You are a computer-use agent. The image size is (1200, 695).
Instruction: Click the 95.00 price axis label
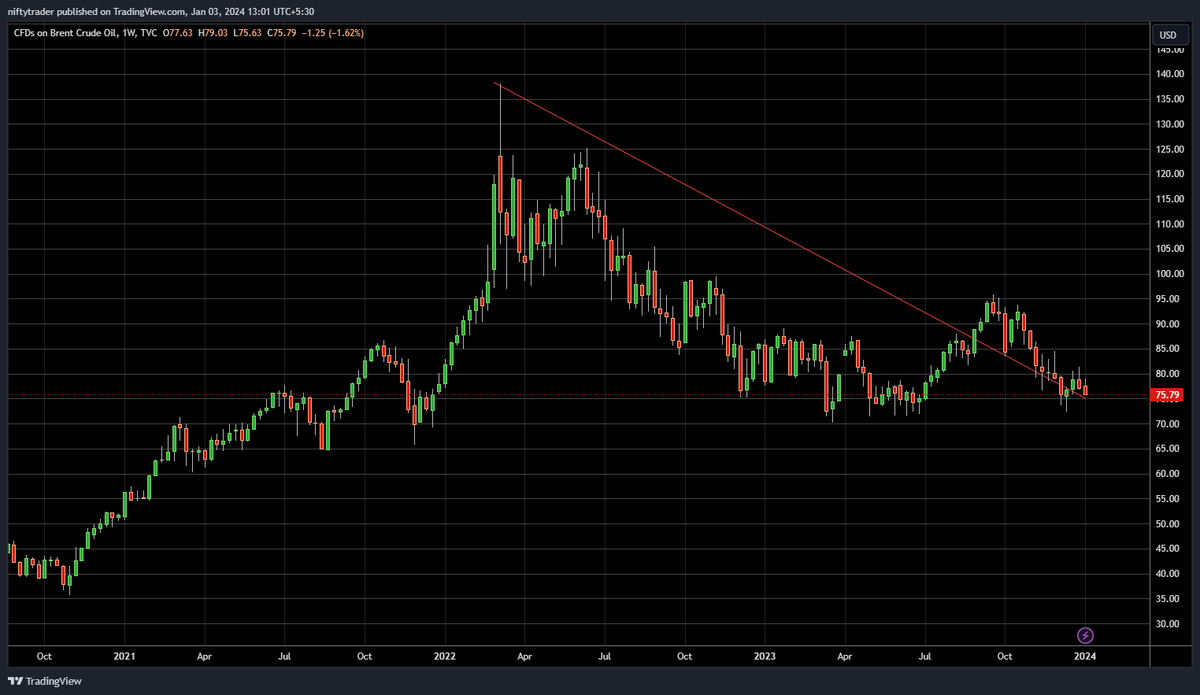coord(1168,299)
